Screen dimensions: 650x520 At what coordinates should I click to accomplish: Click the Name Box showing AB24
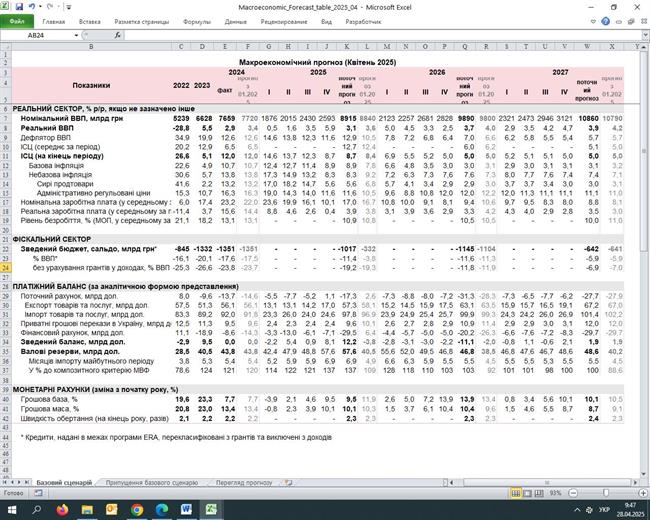(36, 35)
